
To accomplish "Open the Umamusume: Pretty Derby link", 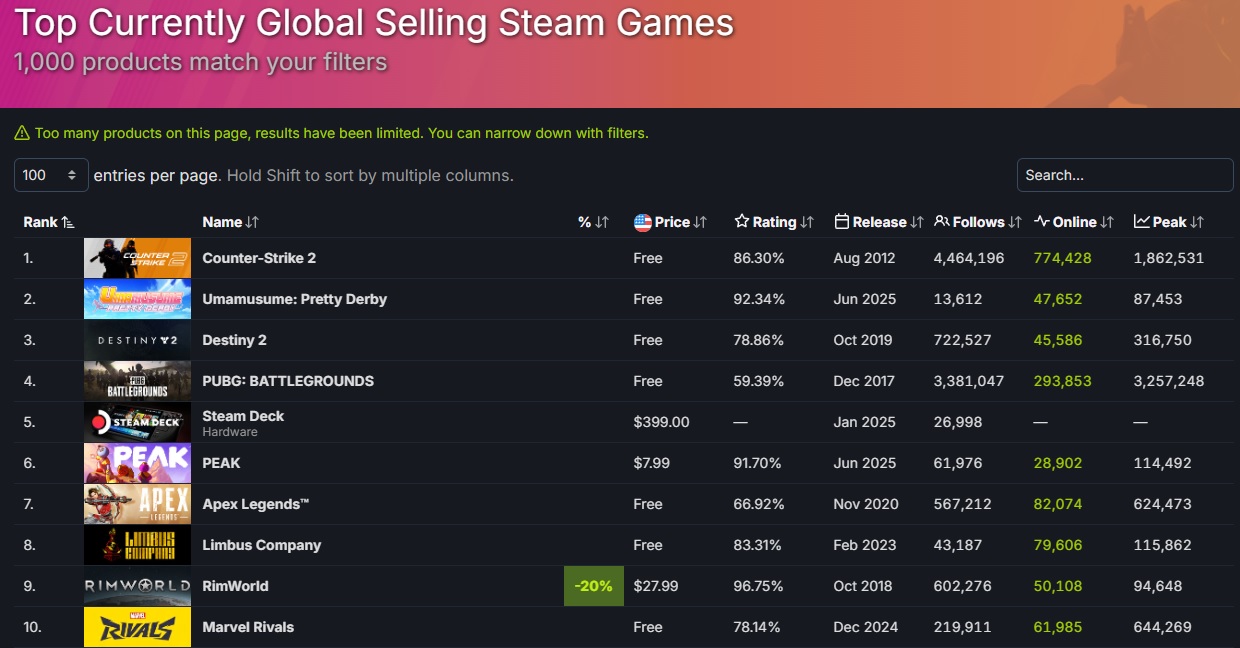I will [x=294, y=299].
